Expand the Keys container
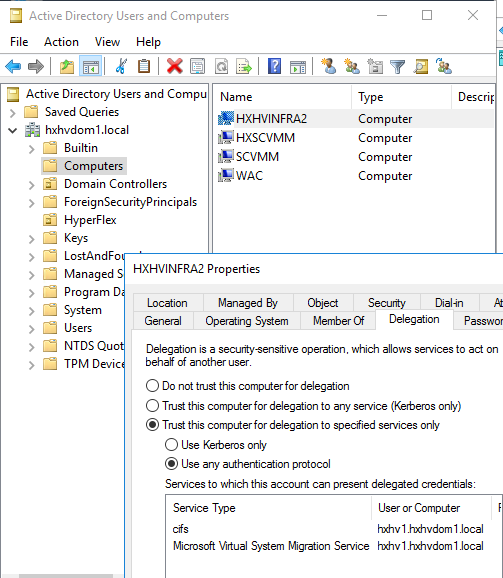503x578 pixels. (x=32, y=239)
